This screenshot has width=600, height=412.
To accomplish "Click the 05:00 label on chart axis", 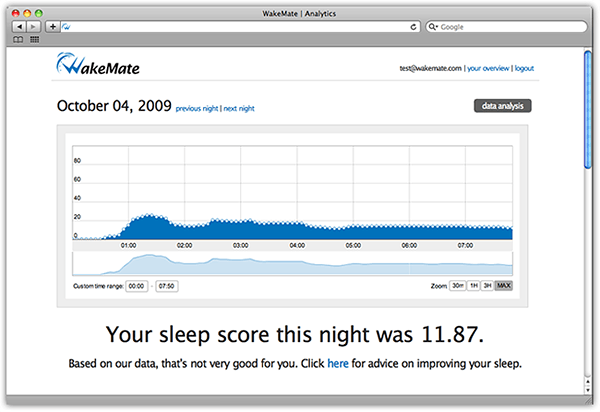I will [x=353, y=245].
